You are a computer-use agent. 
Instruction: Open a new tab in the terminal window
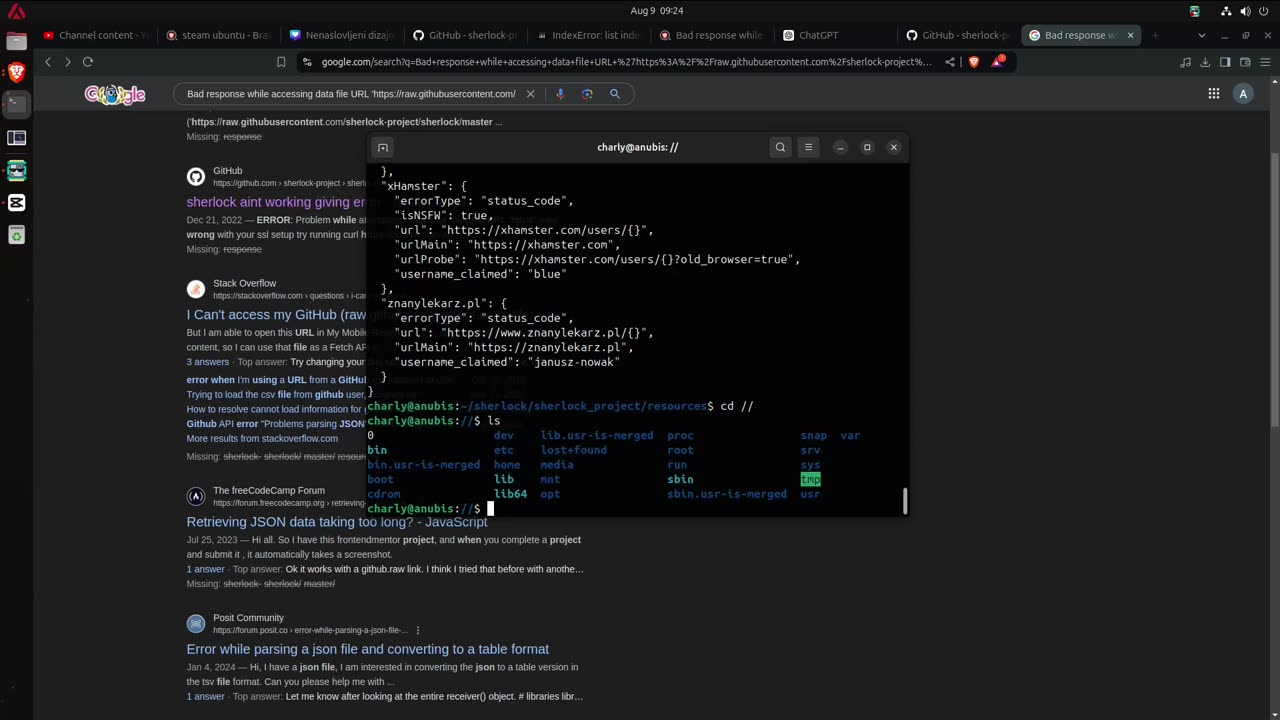pos(382,147)
